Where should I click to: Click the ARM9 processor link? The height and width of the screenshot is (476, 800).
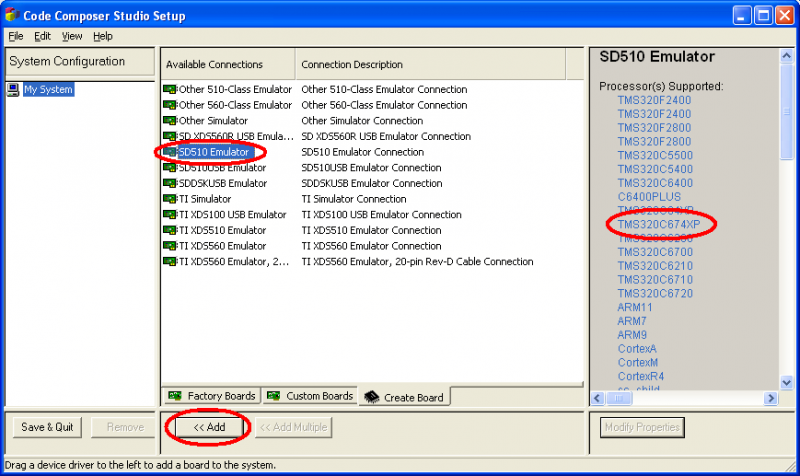pos(632,335)
